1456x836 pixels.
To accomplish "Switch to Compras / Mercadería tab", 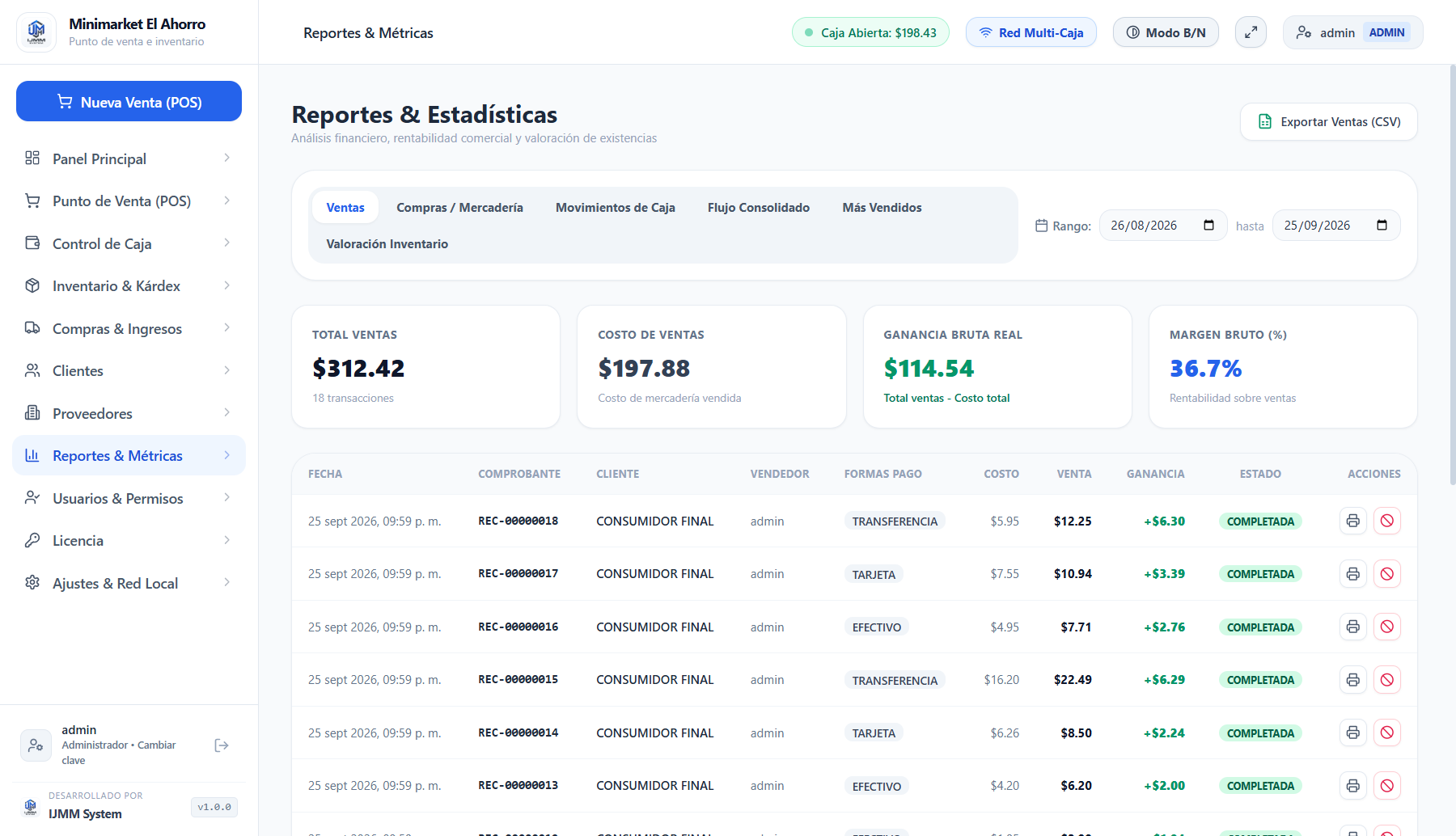I will point(459,208).
